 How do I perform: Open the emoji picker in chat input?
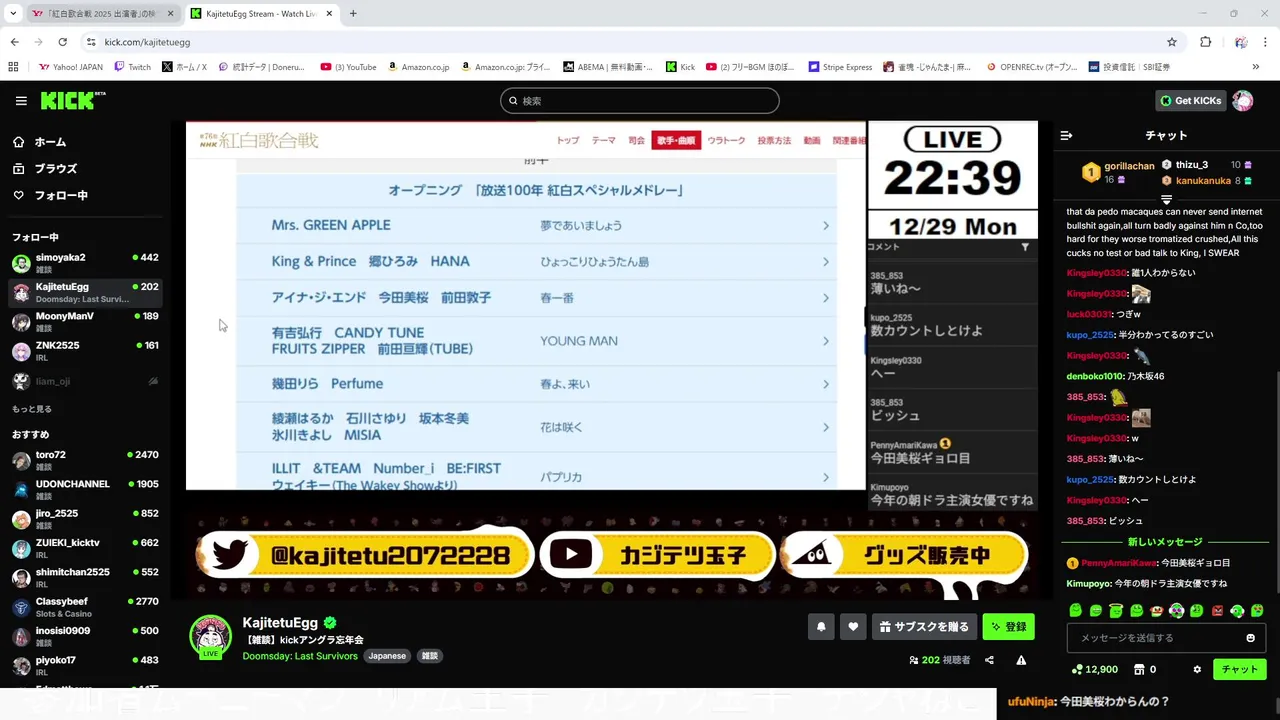pos(1250,638)
